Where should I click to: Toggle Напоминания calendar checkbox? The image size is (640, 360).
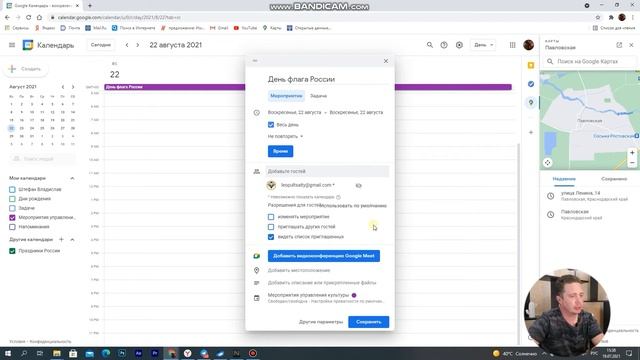coord(12,227)
